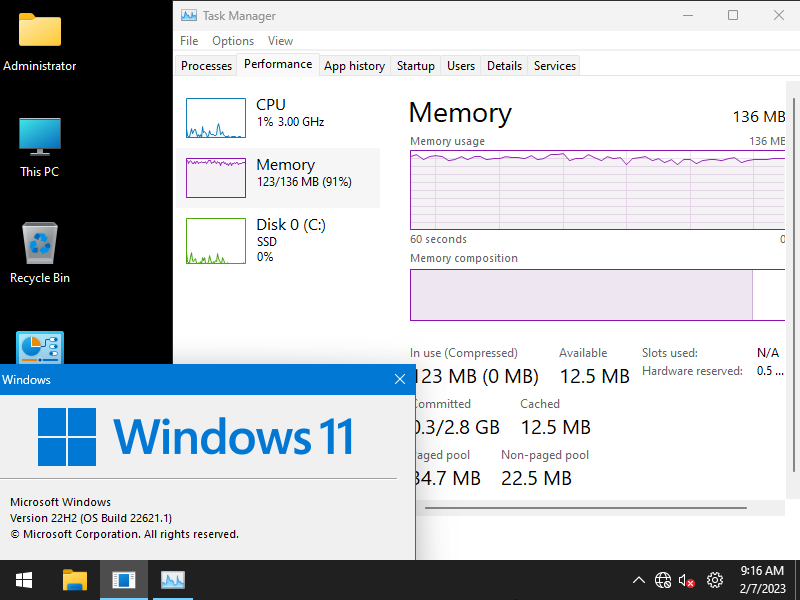
Task: Click the network globe icon in system tray
Action: click(x=662, y=580)
